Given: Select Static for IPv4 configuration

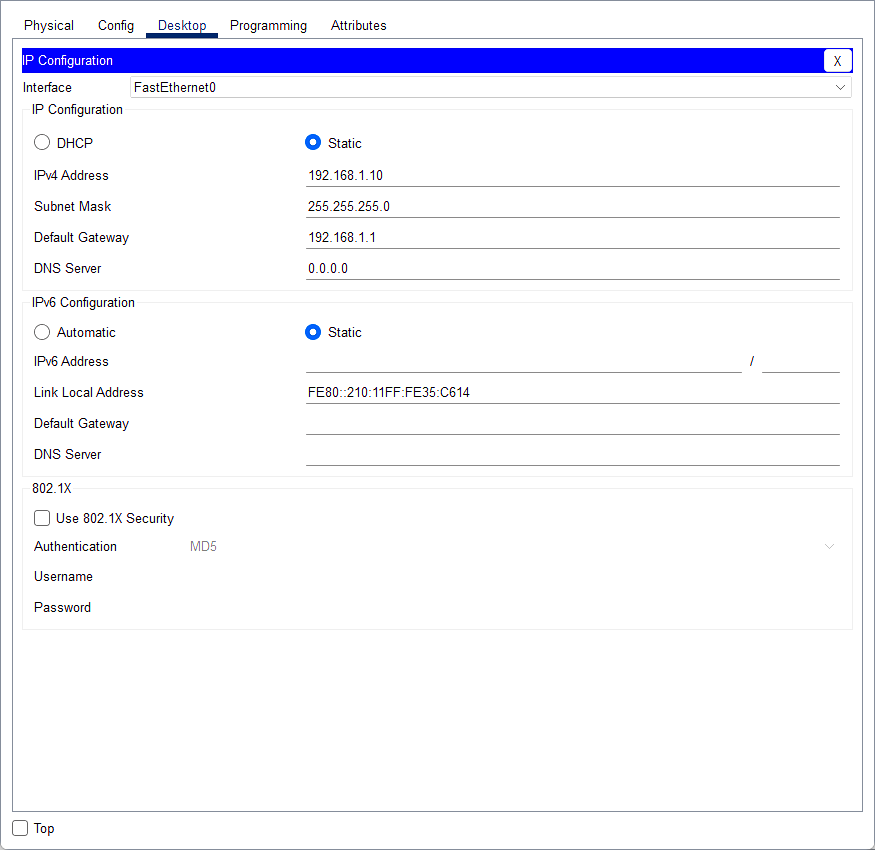Looking at the screenshot, I should 313,143.
